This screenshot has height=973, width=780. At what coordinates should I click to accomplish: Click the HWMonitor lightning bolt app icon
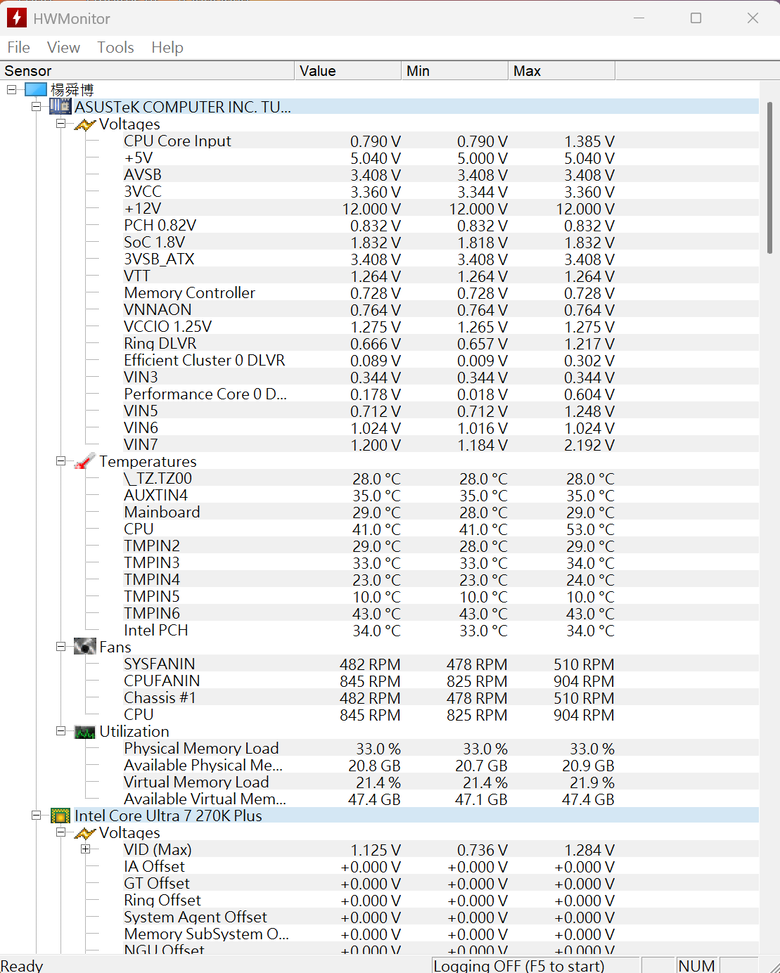tap(16, 18)
